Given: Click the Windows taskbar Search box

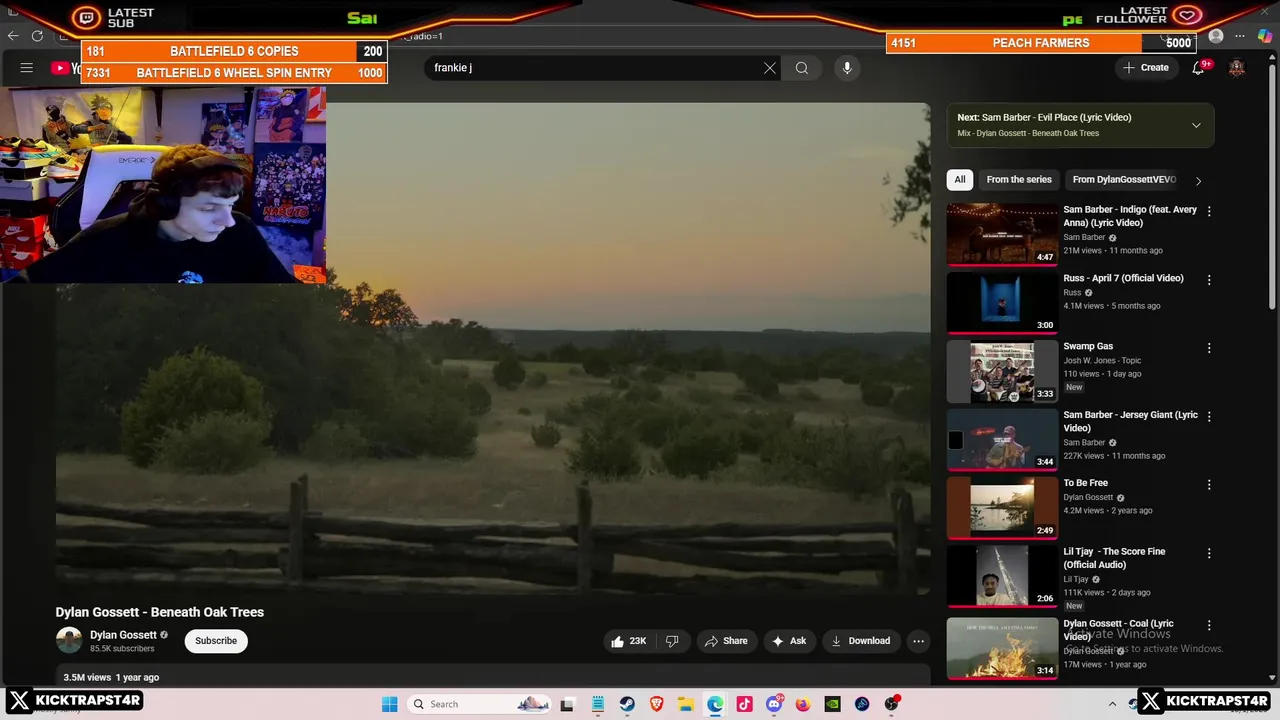Looking at the screenshot, I should coord(480,704).
